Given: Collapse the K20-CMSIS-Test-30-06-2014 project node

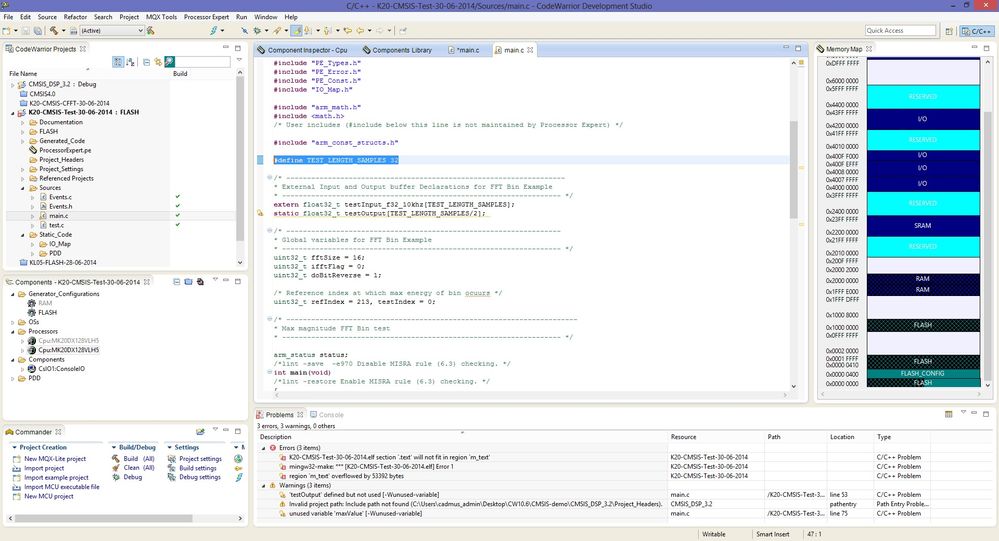Looking at the screenshot, I should coord(12,113).
